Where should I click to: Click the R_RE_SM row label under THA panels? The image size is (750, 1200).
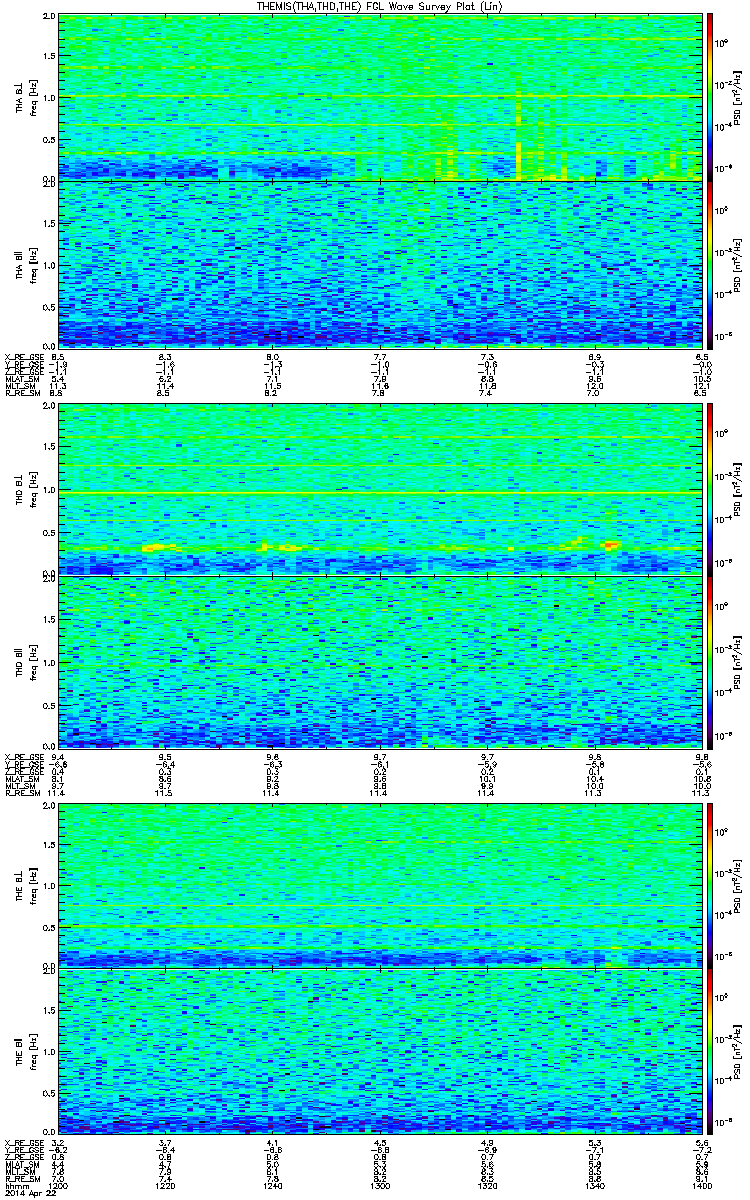pyautogui.click(x=23, y=394)
